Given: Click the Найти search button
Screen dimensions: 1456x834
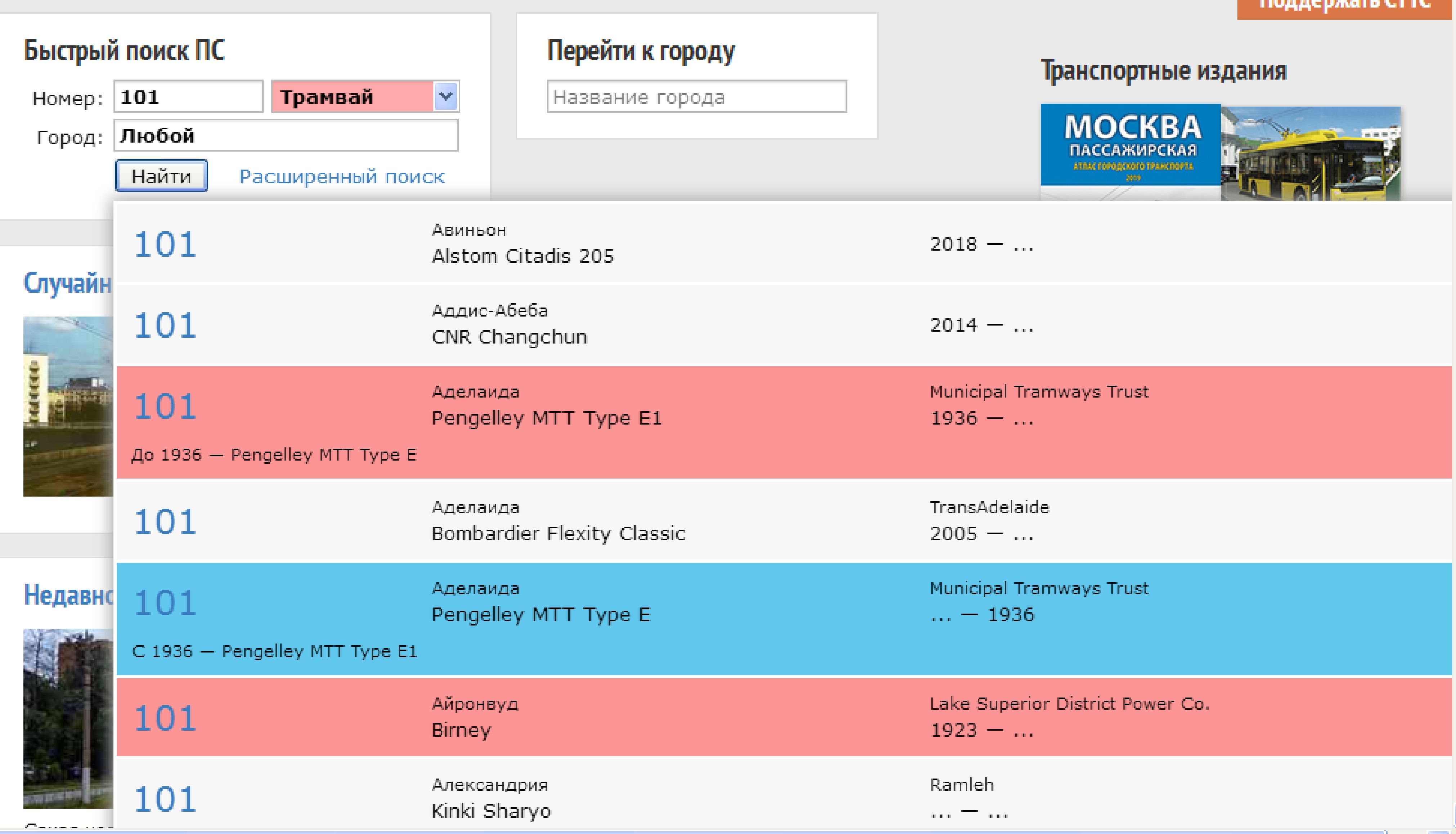Looking at the screenshot, I should point(161,176).
